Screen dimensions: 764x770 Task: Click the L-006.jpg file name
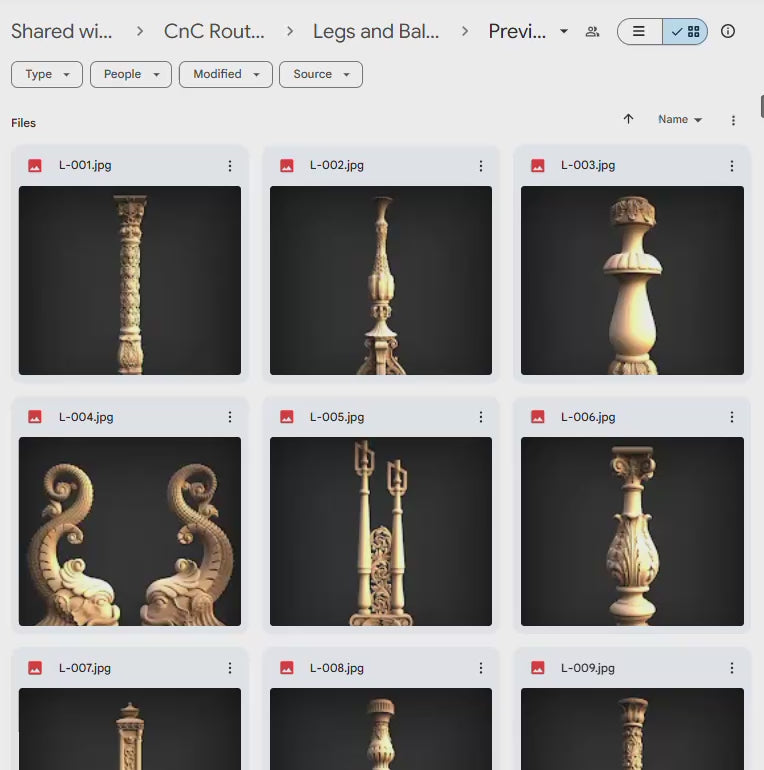(x=588, y=417)
